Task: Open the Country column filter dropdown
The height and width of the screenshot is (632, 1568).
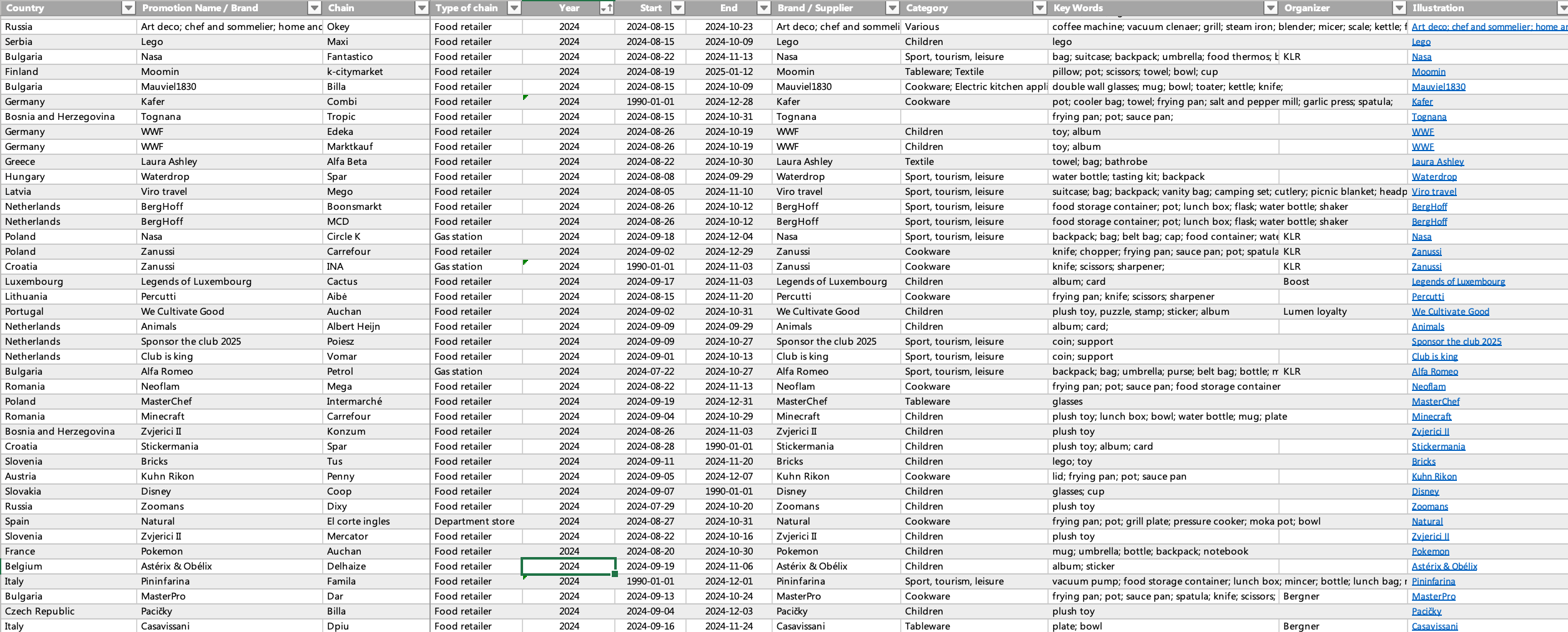Action: pos(128,8)
